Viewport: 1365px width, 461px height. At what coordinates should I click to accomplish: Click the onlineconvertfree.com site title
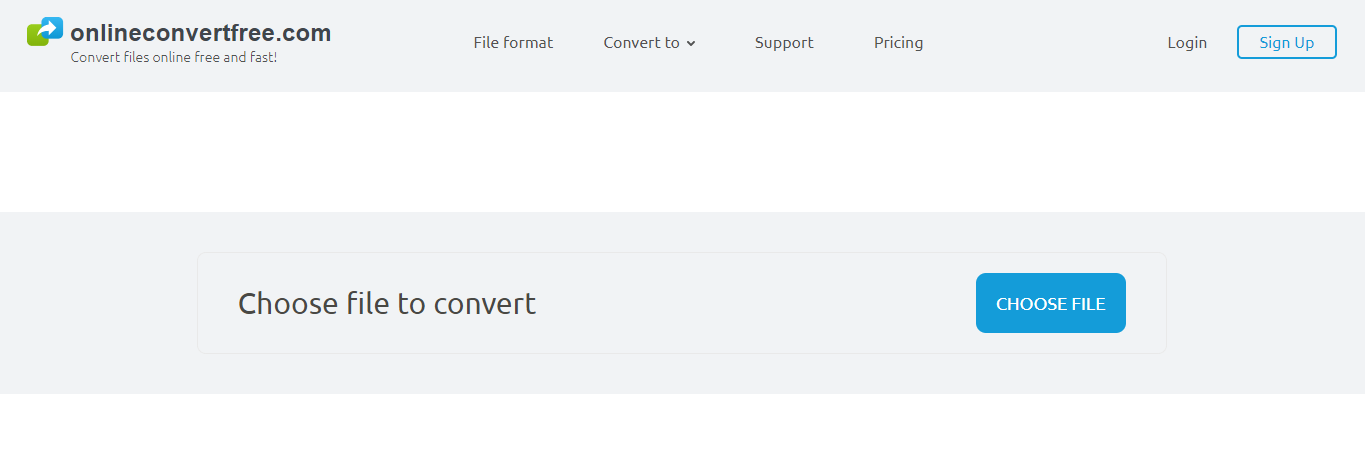click(201, 33)
